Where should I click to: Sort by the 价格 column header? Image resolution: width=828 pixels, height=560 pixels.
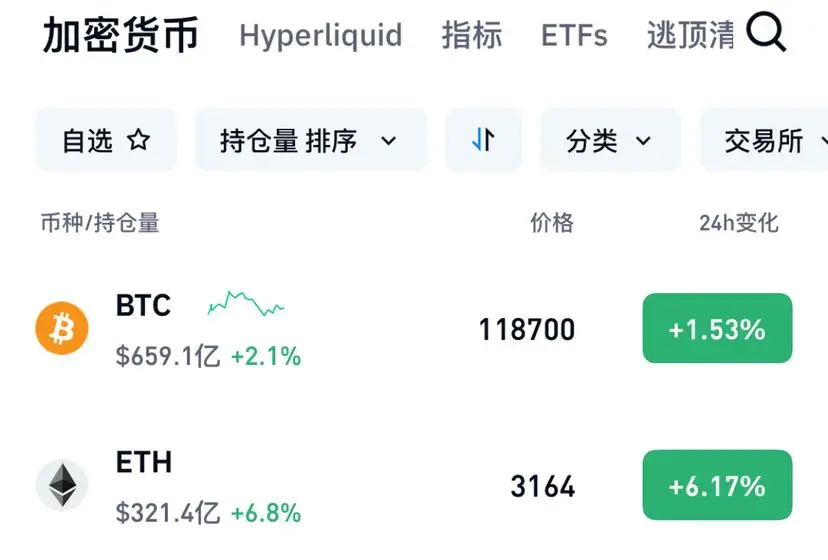click(x=552, y=223)
